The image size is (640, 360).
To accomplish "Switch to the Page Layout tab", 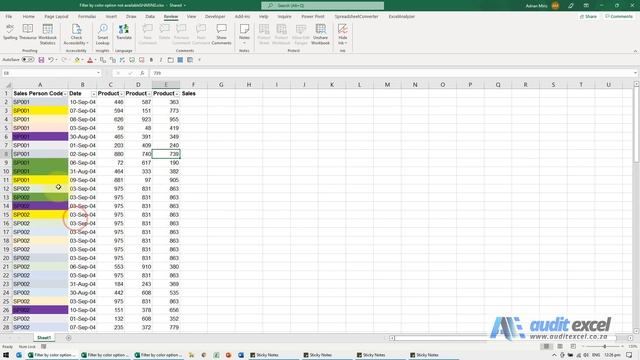I will [x=56, y=16].
